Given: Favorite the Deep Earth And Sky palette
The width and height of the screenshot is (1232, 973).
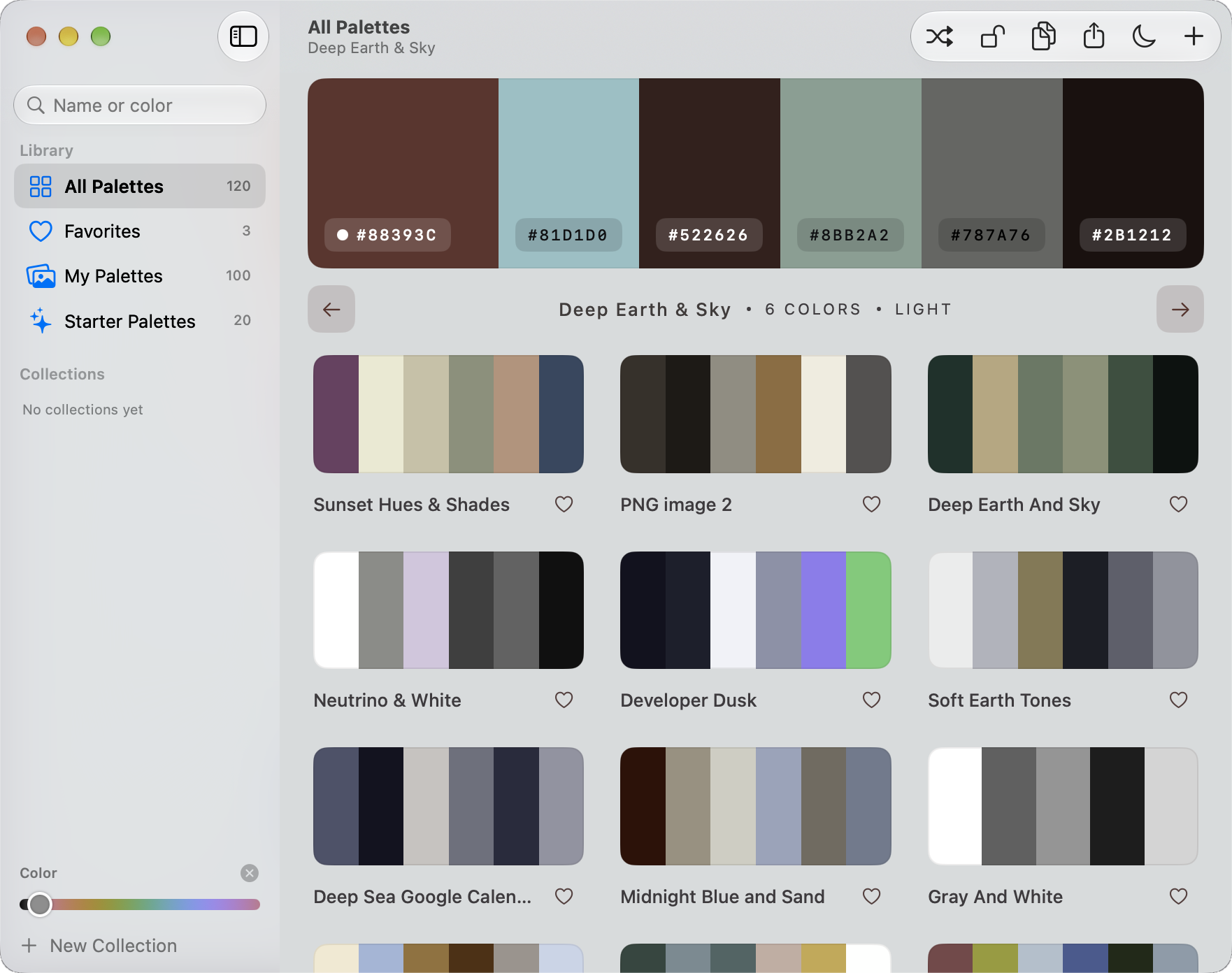Looking at the screenshot, I should click(1179, 504).
